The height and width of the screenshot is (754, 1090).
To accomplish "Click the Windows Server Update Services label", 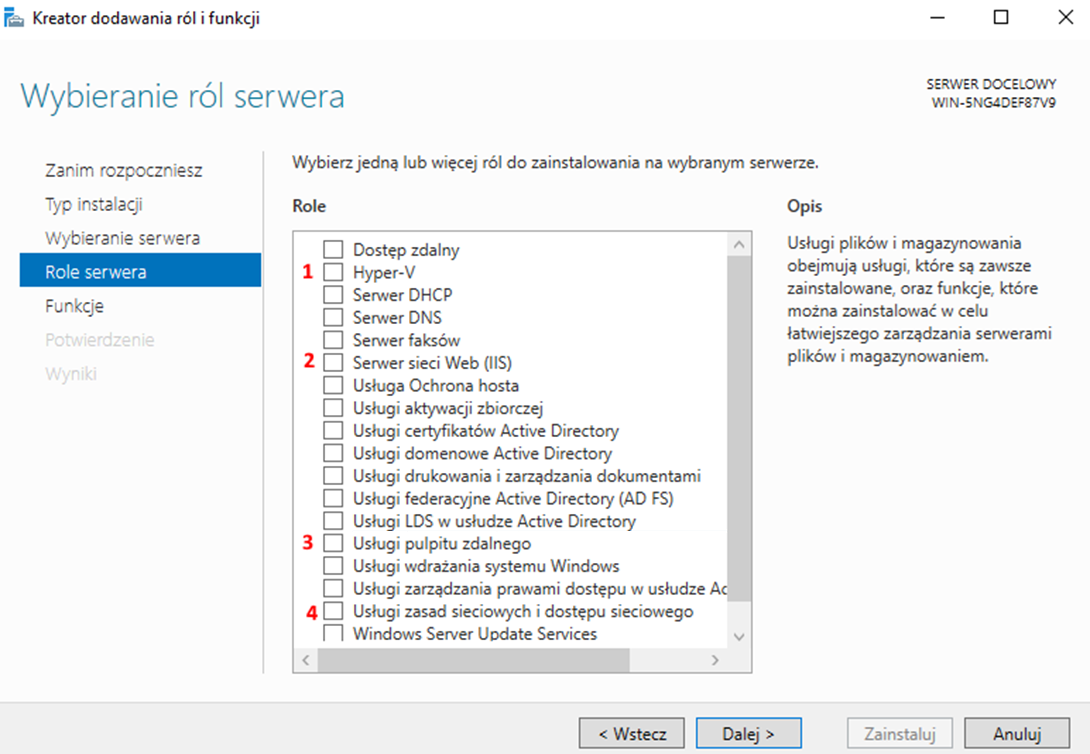I will [x=475, y=633].
